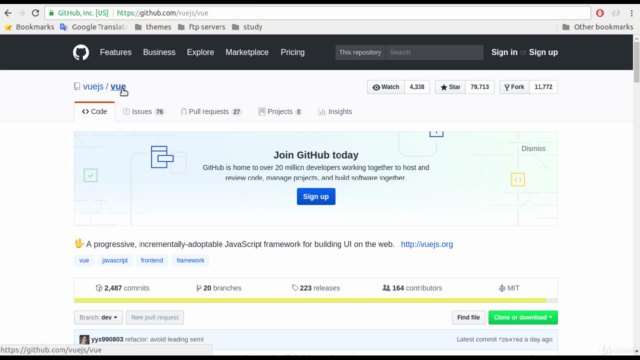Open the http://vuejs.org link
The height and width of the screenshot is (360, 640).
click(427, 244)
